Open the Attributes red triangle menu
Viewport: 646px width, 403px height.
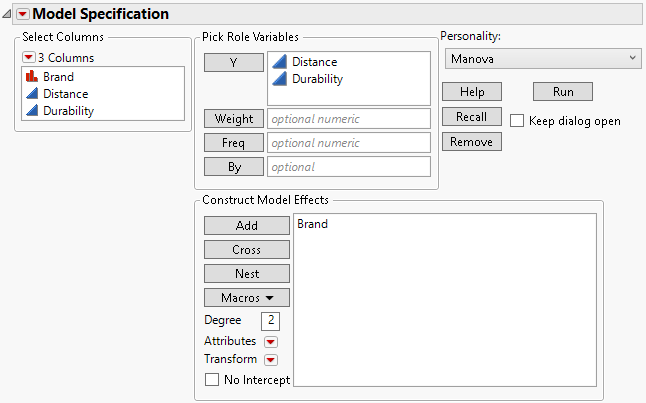(x=270, y=342)
